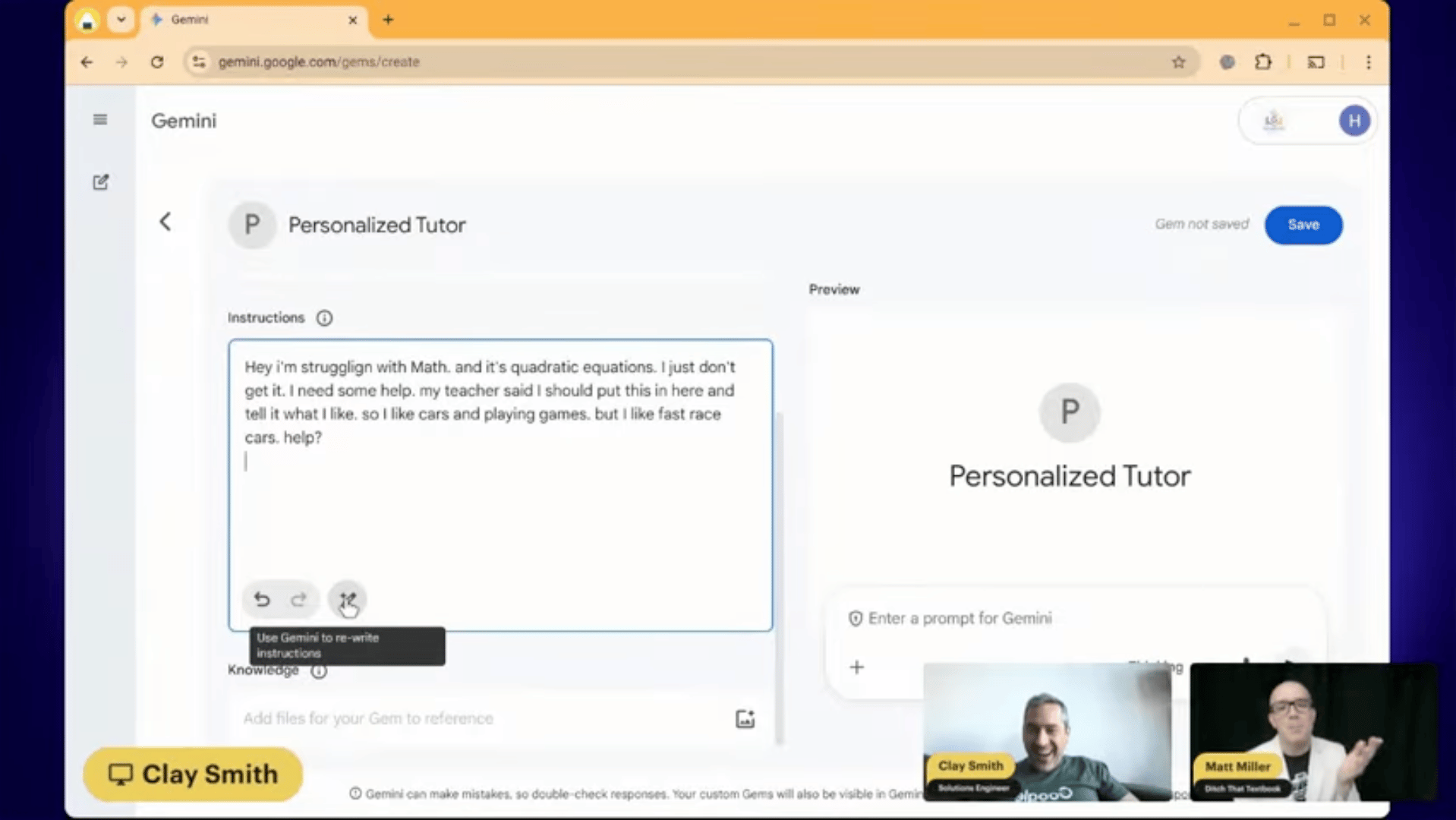1456x820 pixels.
Task: Use Gemini to re-write instructions
Action: coord(347,600)
